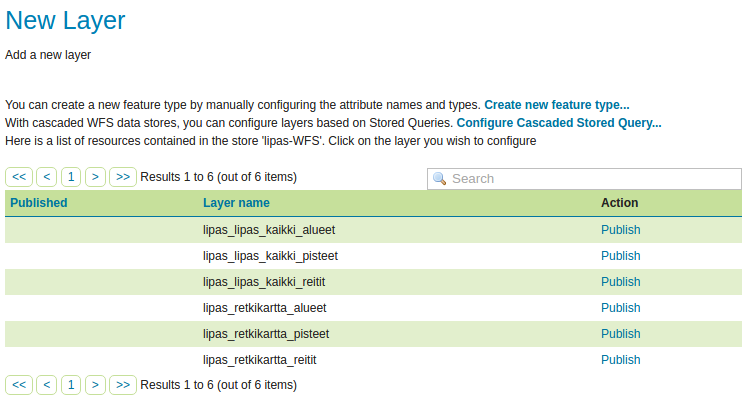
Task: Focus the Search input field
Action: click(x=585, y=179)
